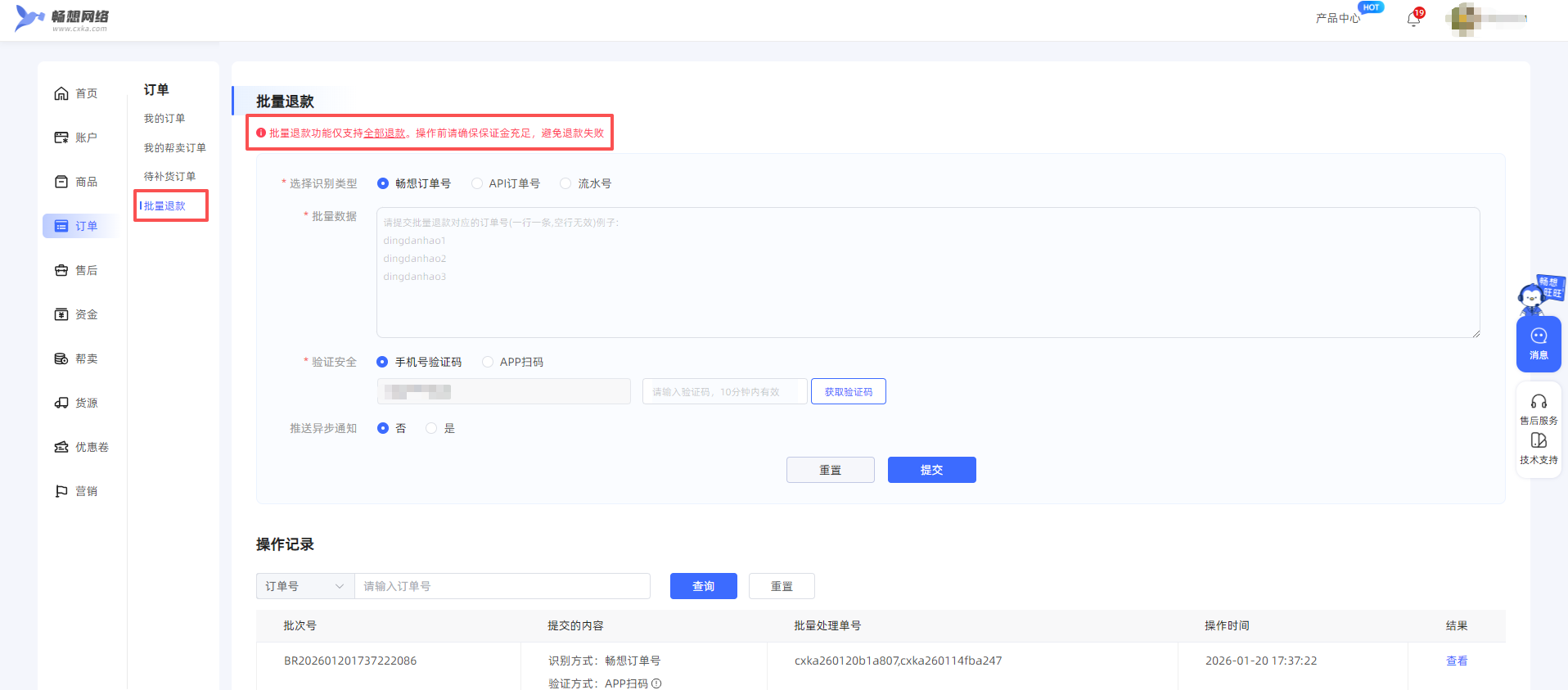Open the 消息 message chat widget
Viewport: 1568px width, 690px height.
click(x=1539, y=344)
